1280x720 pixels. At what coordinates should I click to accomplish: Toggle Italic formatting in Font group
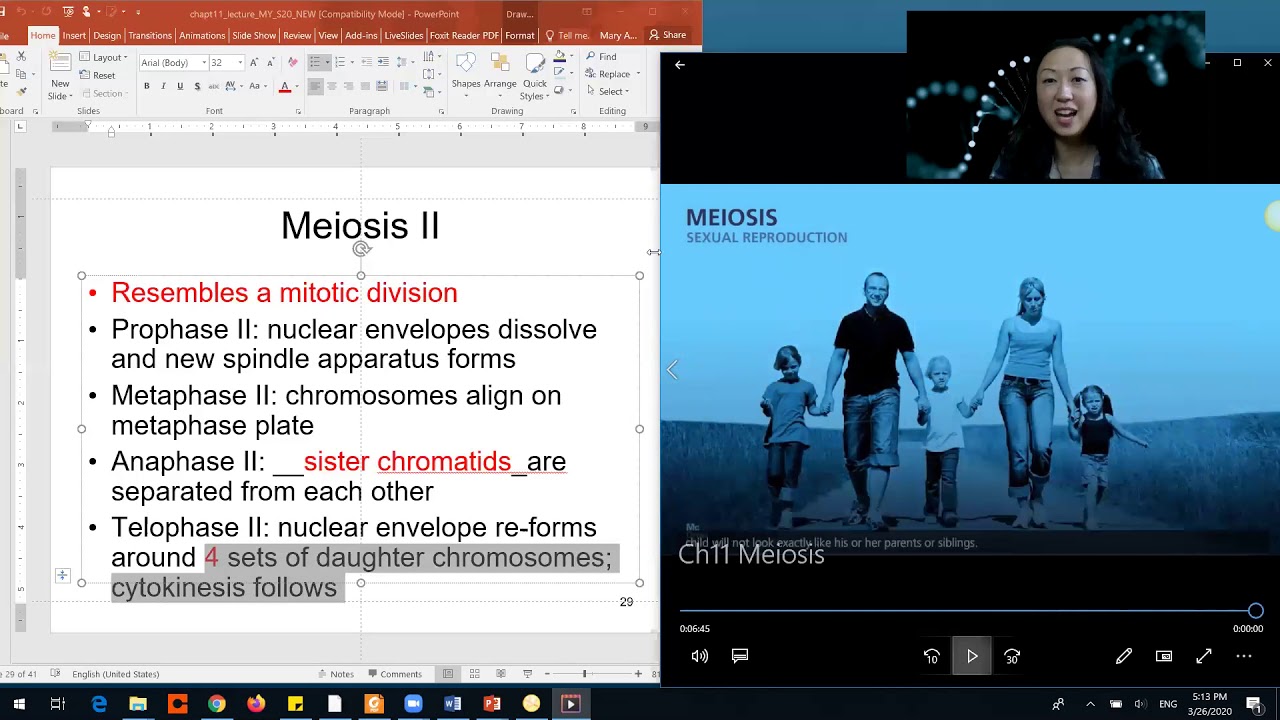[x=163, y=86]
